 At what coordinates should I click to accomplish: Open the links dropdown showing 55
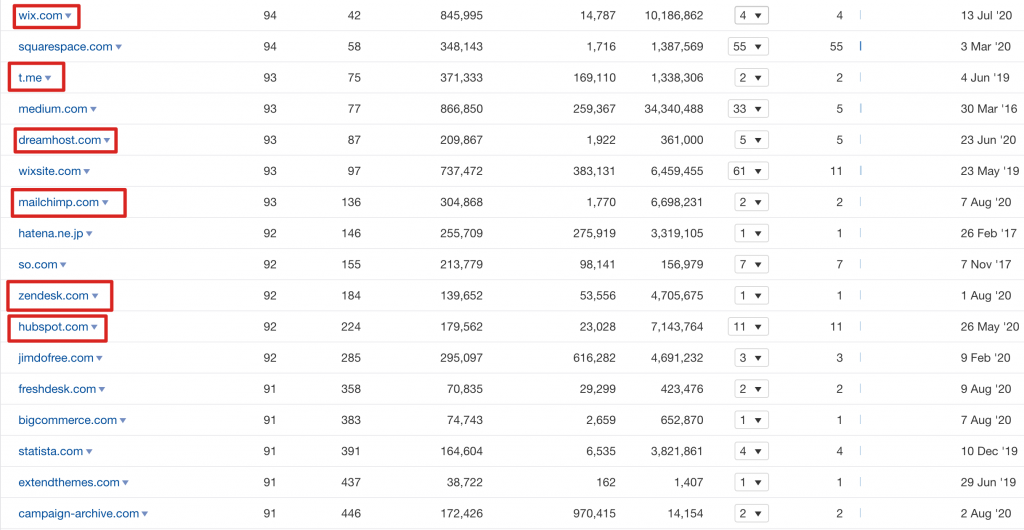pyautogui.click(x=748, y=47)
